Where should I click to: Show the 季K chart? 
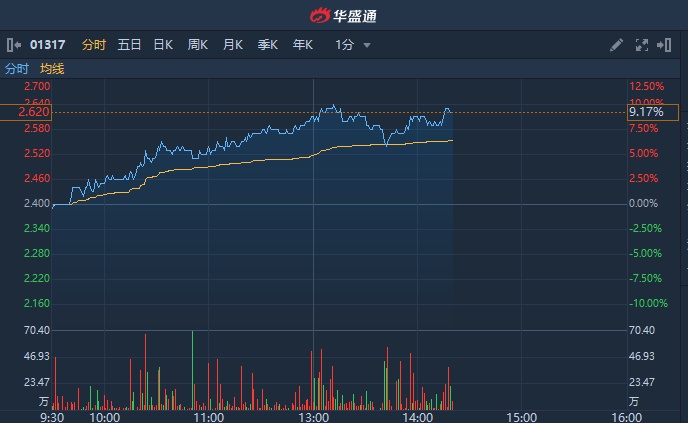[268, 45]
